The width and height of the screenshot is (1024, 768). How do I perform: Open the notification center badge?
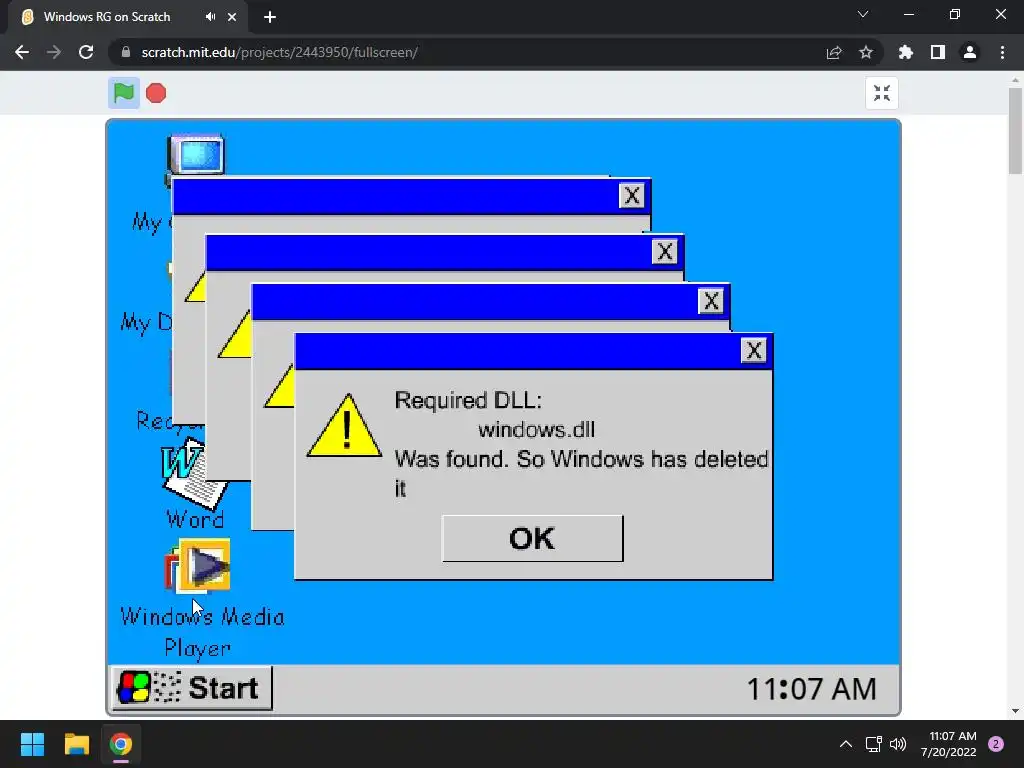[996, 744]
